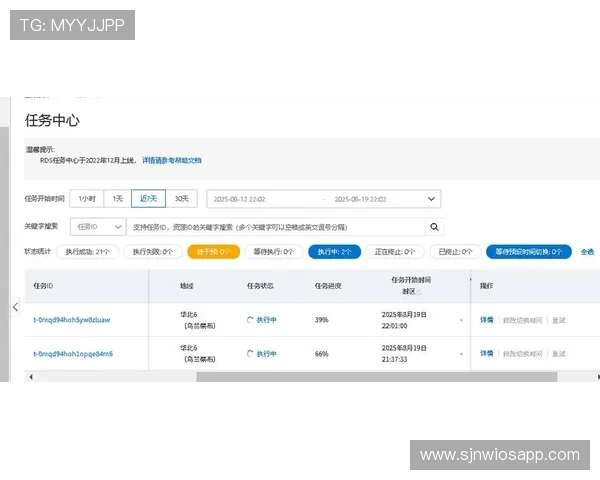Click the horizontal scrollbar left arrow
600x480 pixels.
30,377
